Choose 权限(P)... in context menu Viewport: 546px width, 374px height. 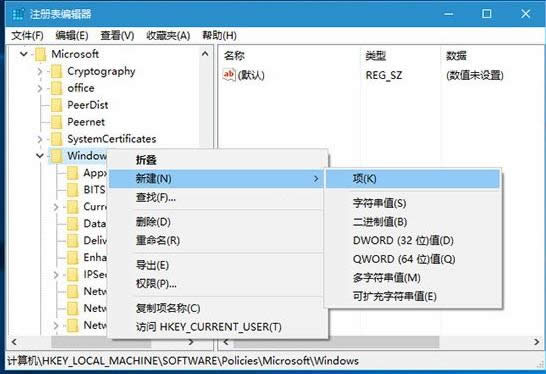tap(218, 284)
